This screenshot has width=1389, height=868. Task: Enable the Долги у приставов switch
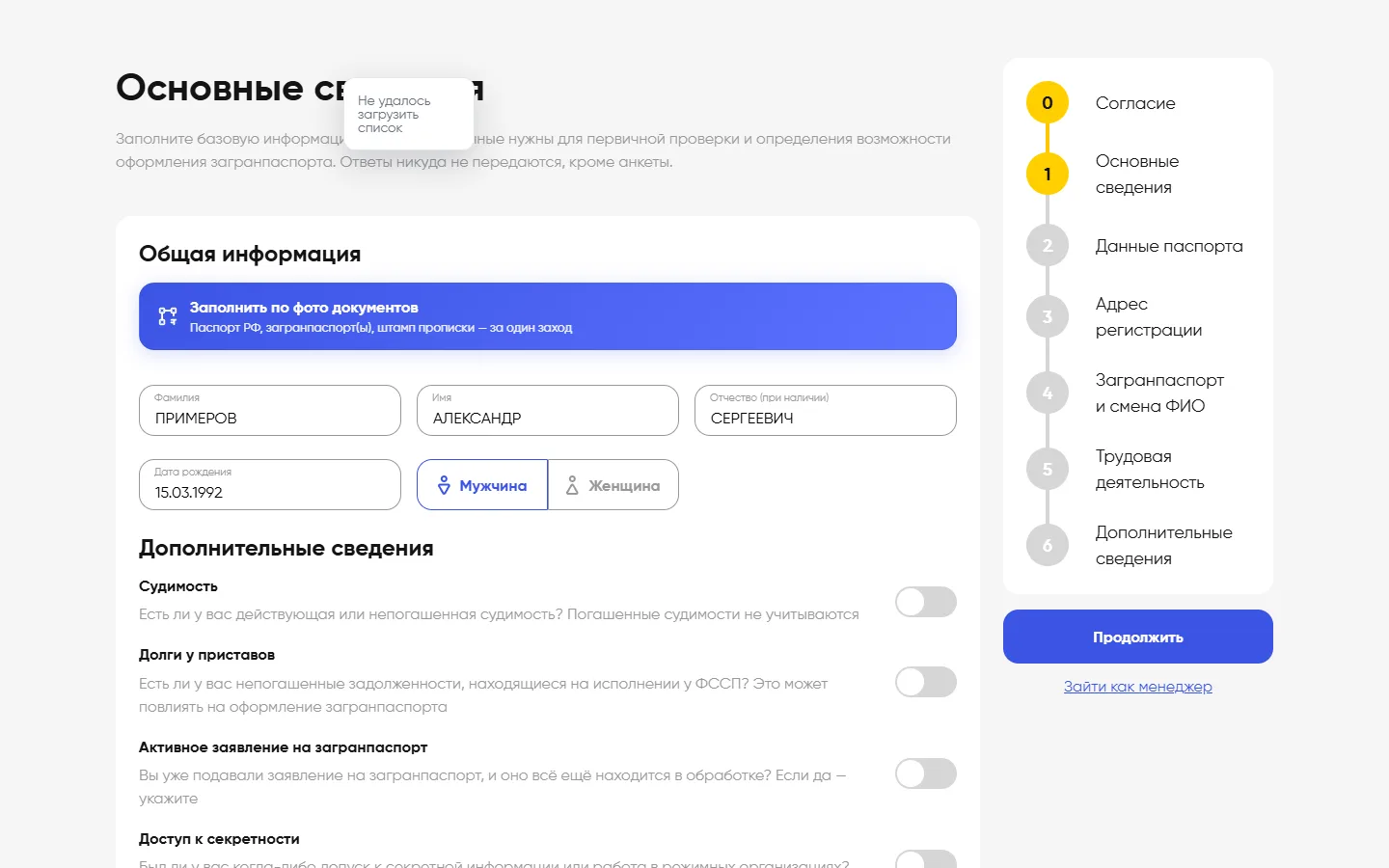pyautogui.click(x=926, y=682)
